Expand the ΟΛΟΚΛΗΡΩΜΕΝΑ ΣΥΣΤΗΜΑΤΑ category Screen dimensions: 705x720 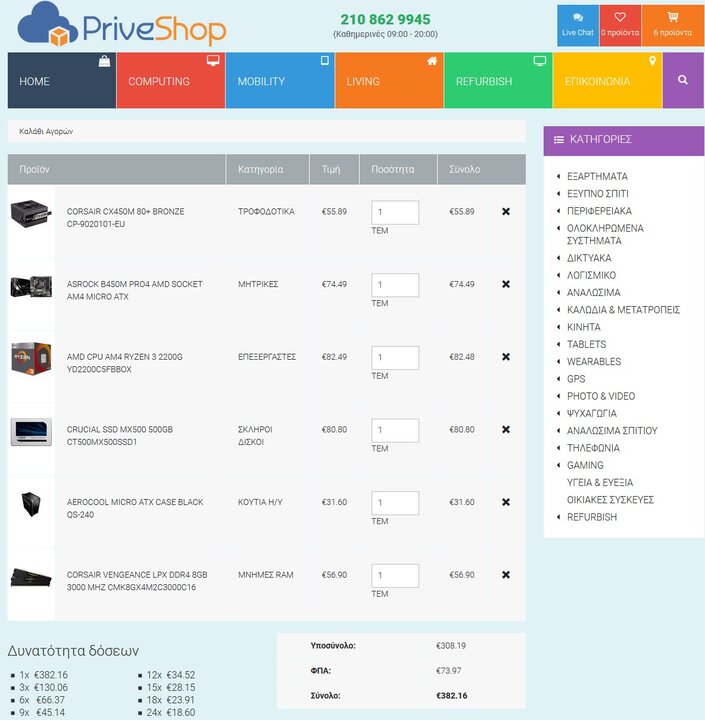pyautogui.click(x=605, y=234)
